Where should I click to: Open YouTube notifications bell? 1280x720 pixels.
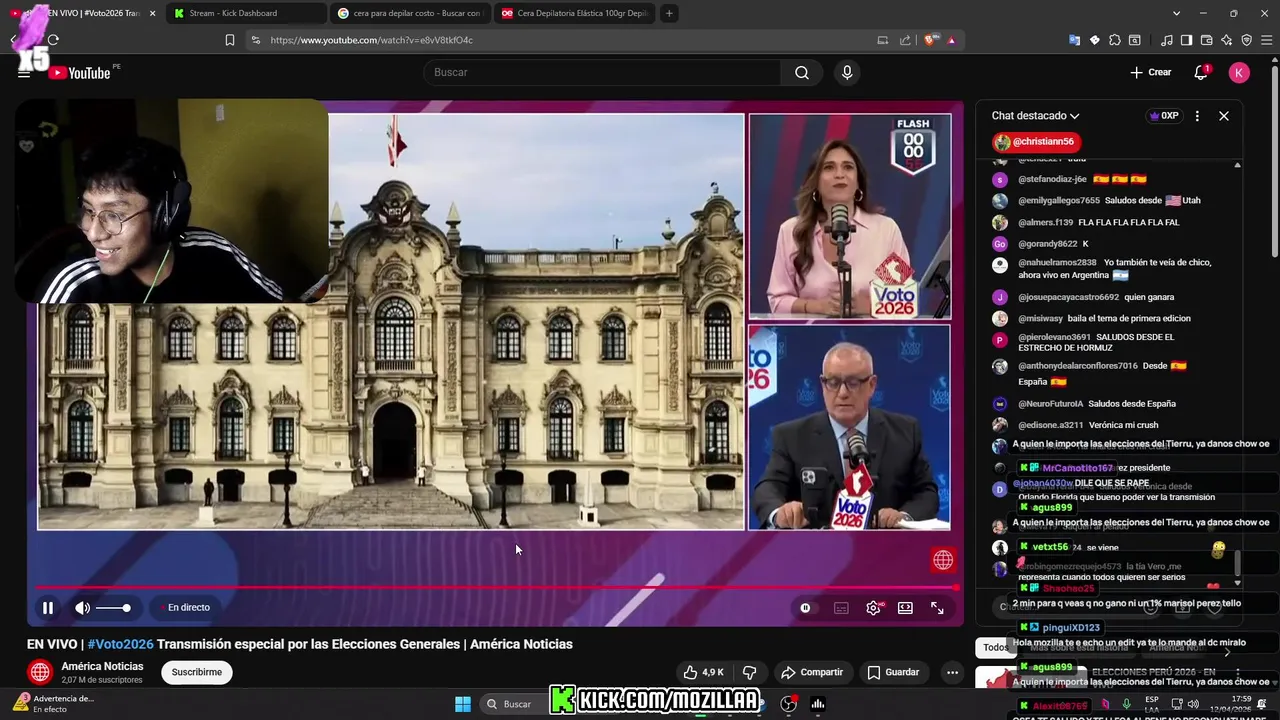[1201, 72]
